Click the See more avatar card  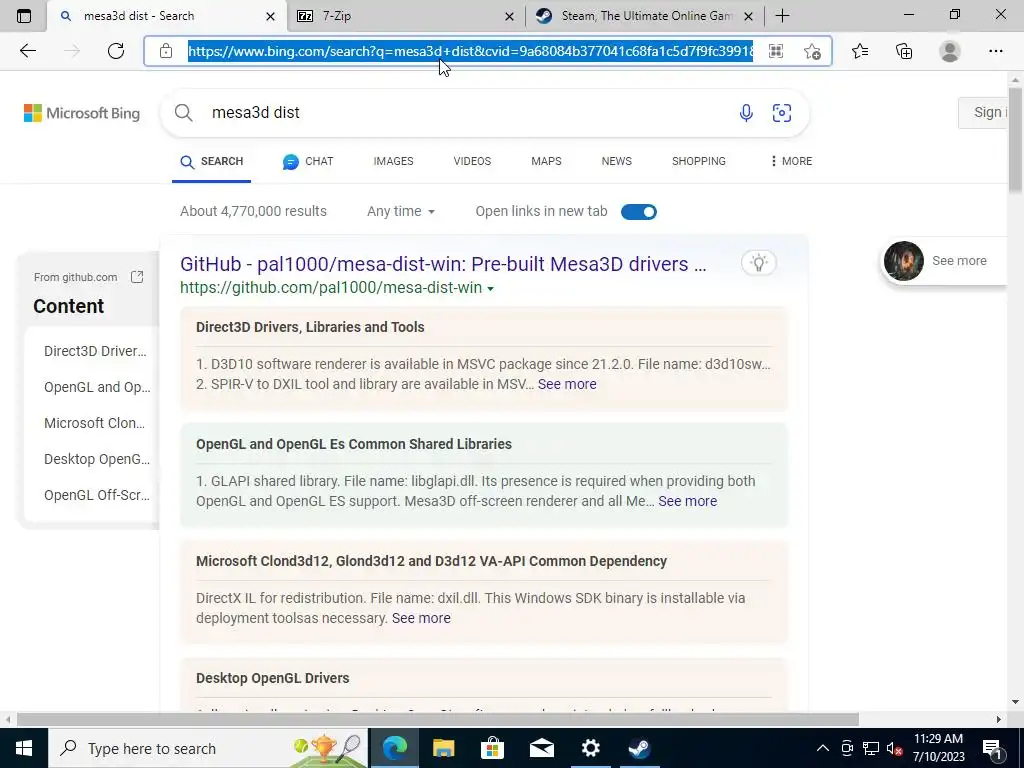click(x=944, y=261)
